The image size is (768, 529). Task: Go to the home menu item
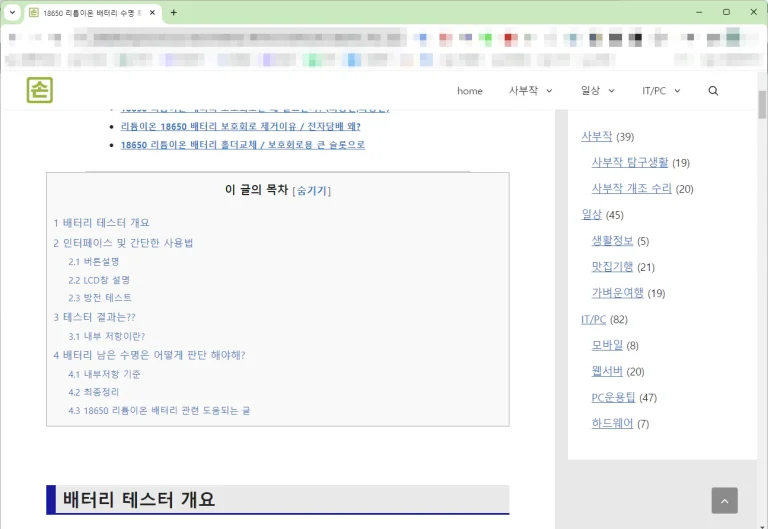470,91
